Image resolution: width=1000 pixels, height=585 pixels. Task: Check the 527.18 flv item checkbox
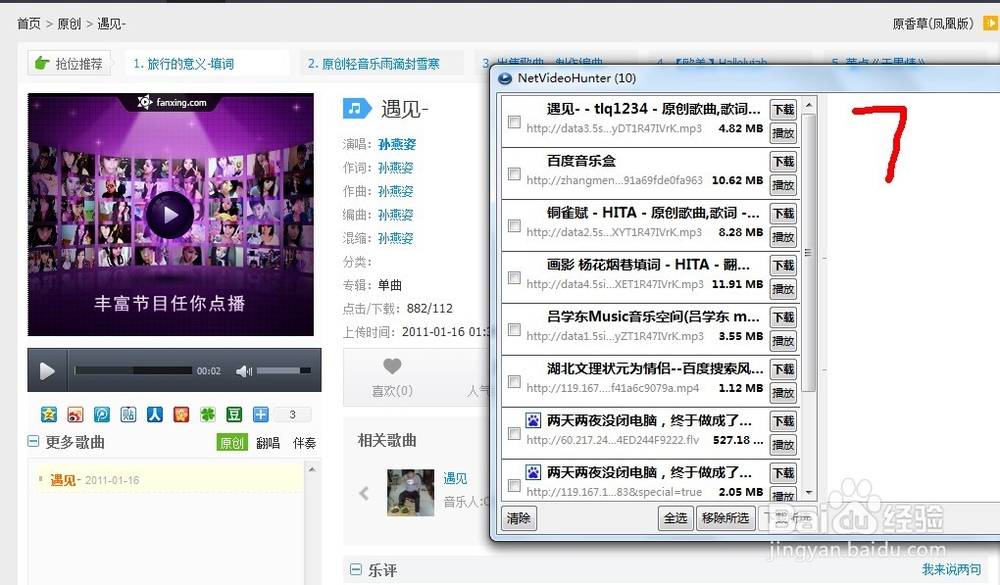514,434
